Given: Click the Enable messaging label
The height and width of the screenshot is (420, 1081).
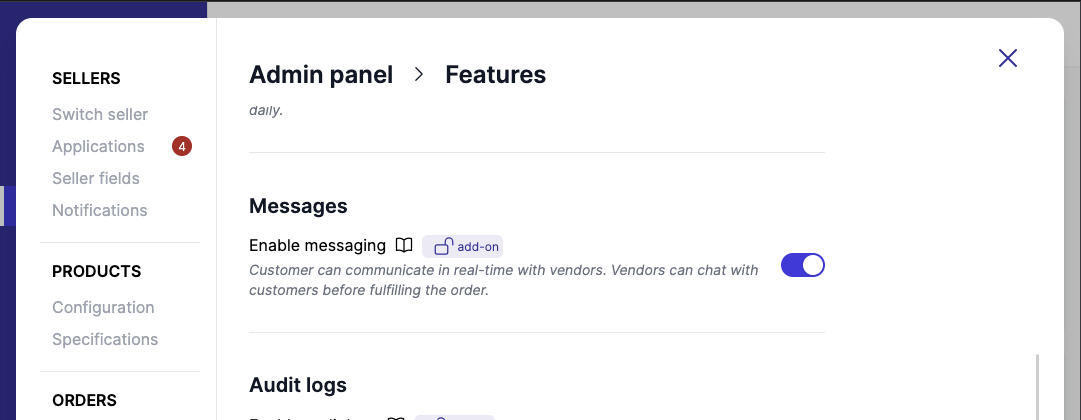Looking at the screenshot, I should point(317,245).
